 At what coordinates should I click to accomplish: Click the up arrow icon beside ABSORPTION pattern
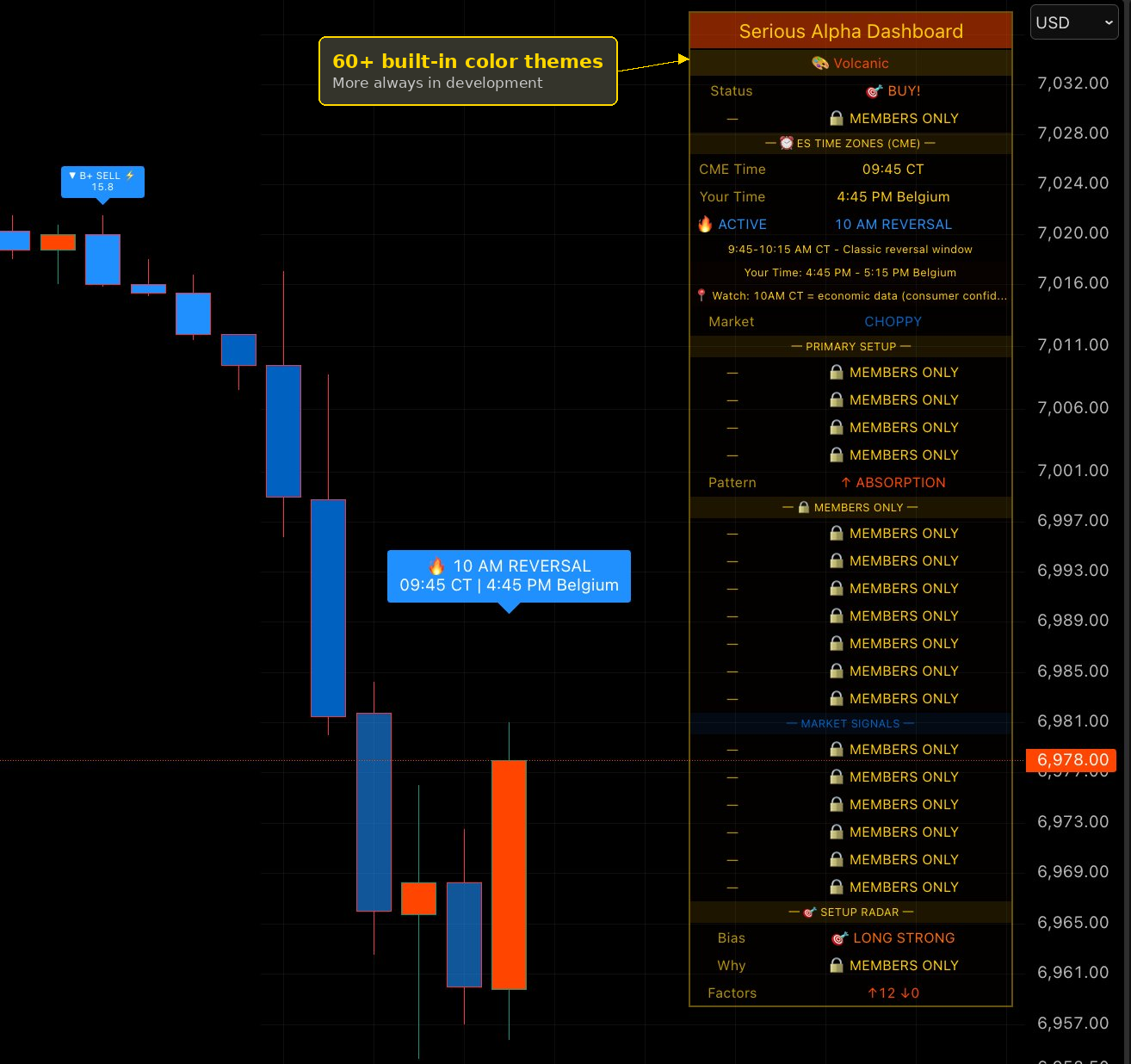[x=846, y=482]
